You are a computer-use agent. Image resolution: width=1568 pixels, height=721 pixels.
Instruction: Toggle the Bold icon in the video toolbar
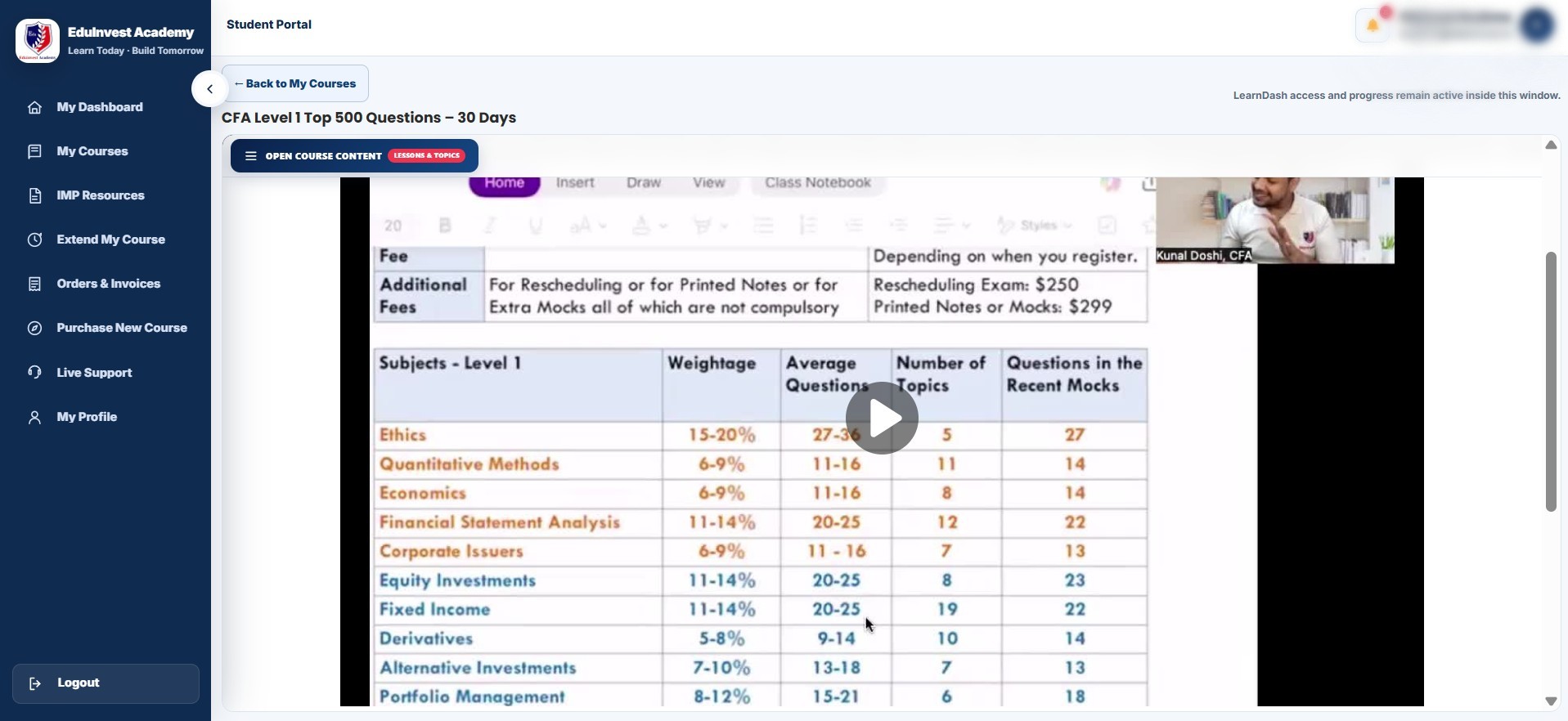(x=445, y=226)
